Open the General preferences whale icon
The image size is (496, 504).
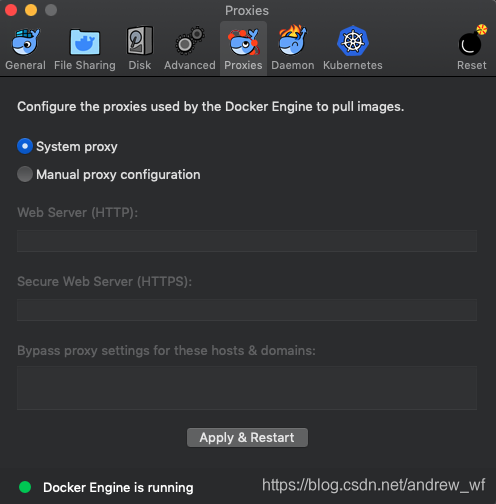(26, 42)
